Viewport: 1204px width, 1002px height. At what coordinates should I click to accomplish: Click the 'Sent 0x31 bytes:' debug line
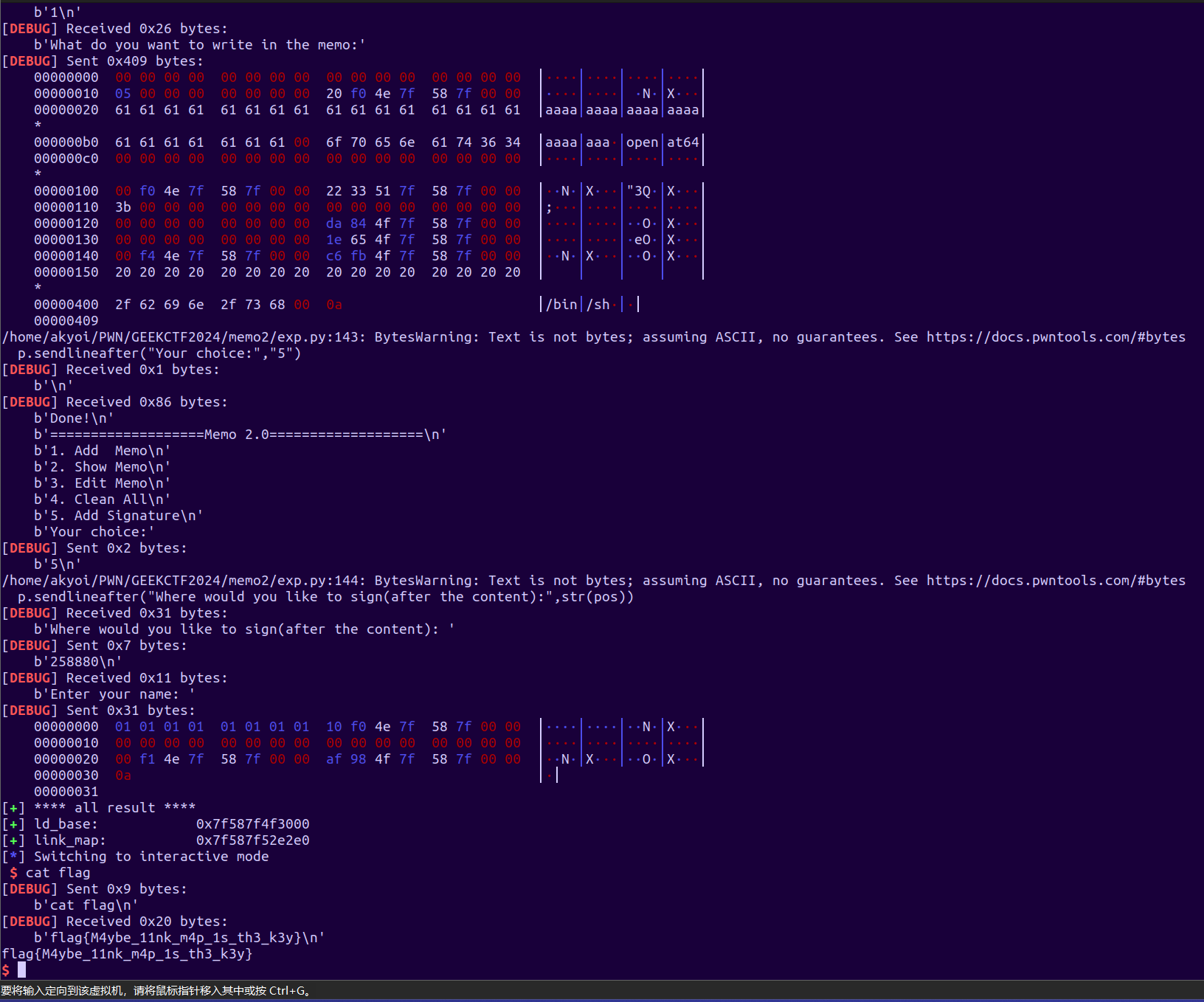pyautogui.click(x=99, y=710)
